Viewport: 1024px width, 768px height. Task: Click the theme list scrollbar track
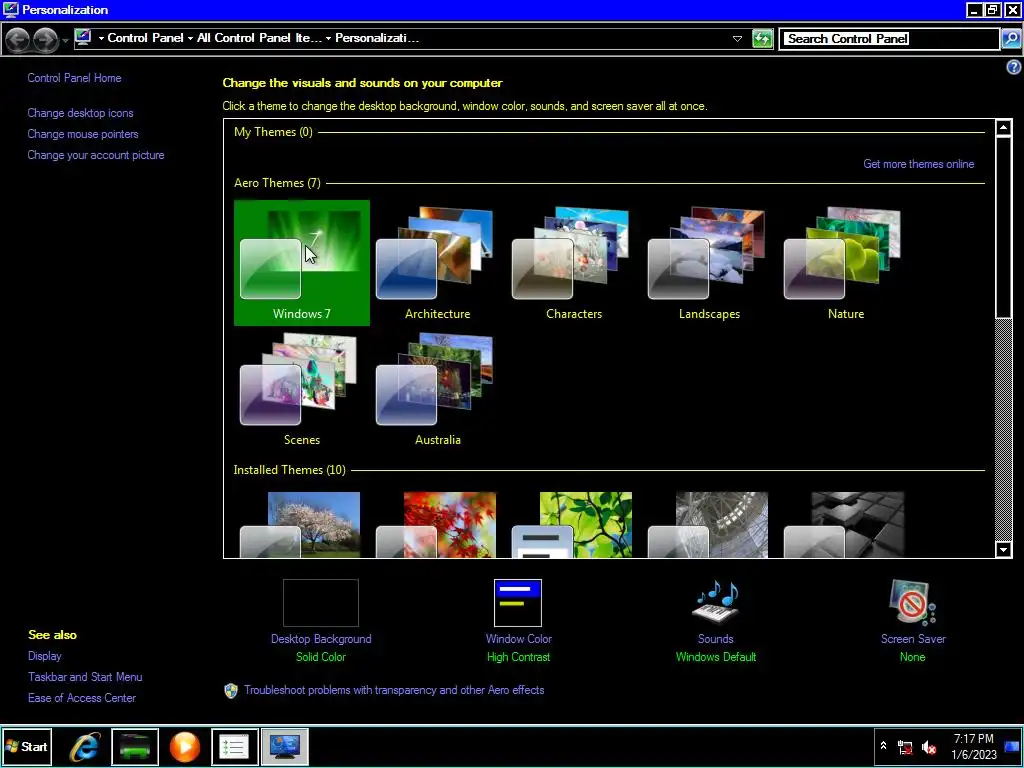pyautogui.click(x=1004, y=430)
